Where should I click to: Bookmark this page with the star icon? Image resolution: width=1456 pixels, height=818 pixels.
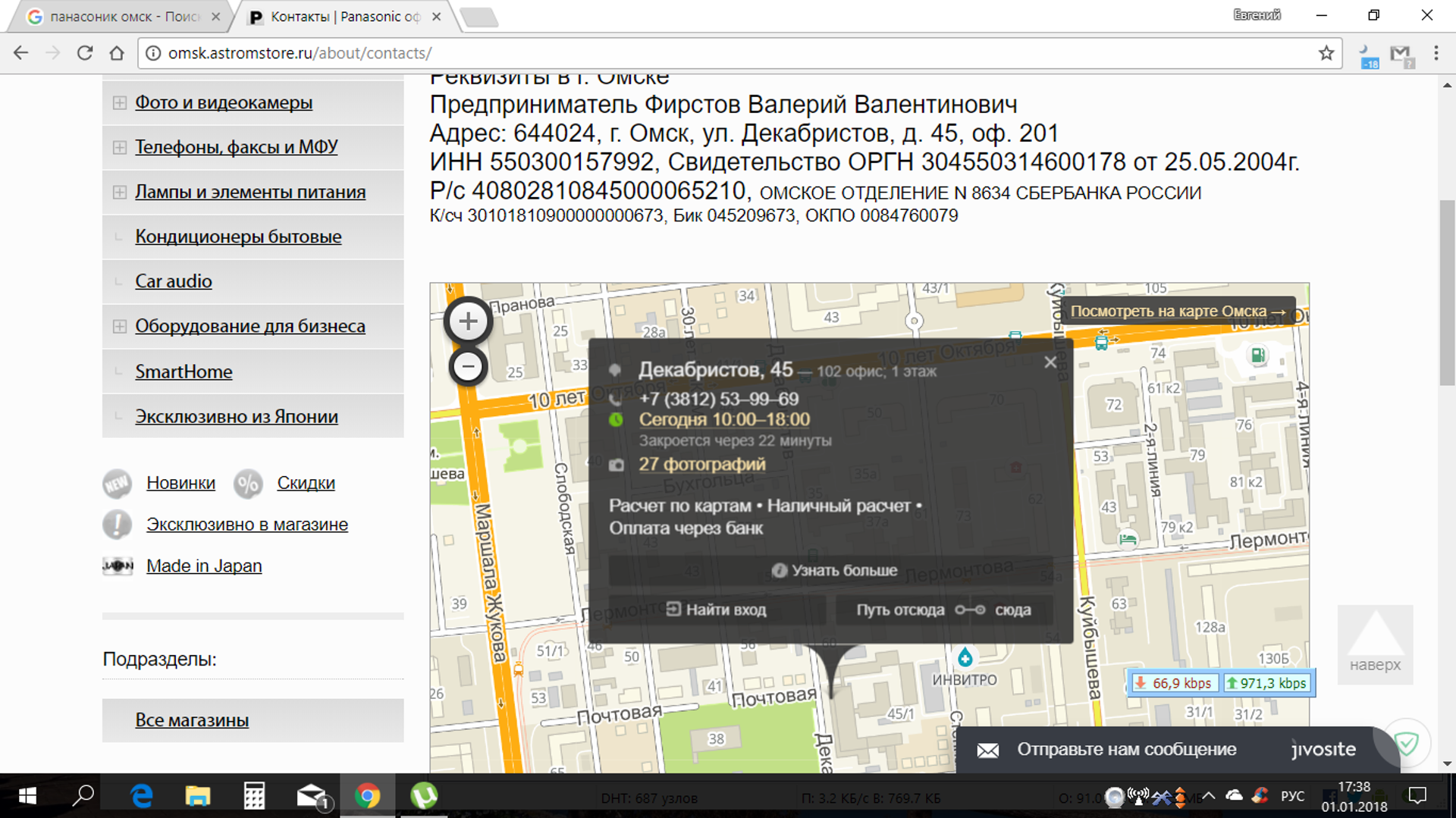(1326, 53)
